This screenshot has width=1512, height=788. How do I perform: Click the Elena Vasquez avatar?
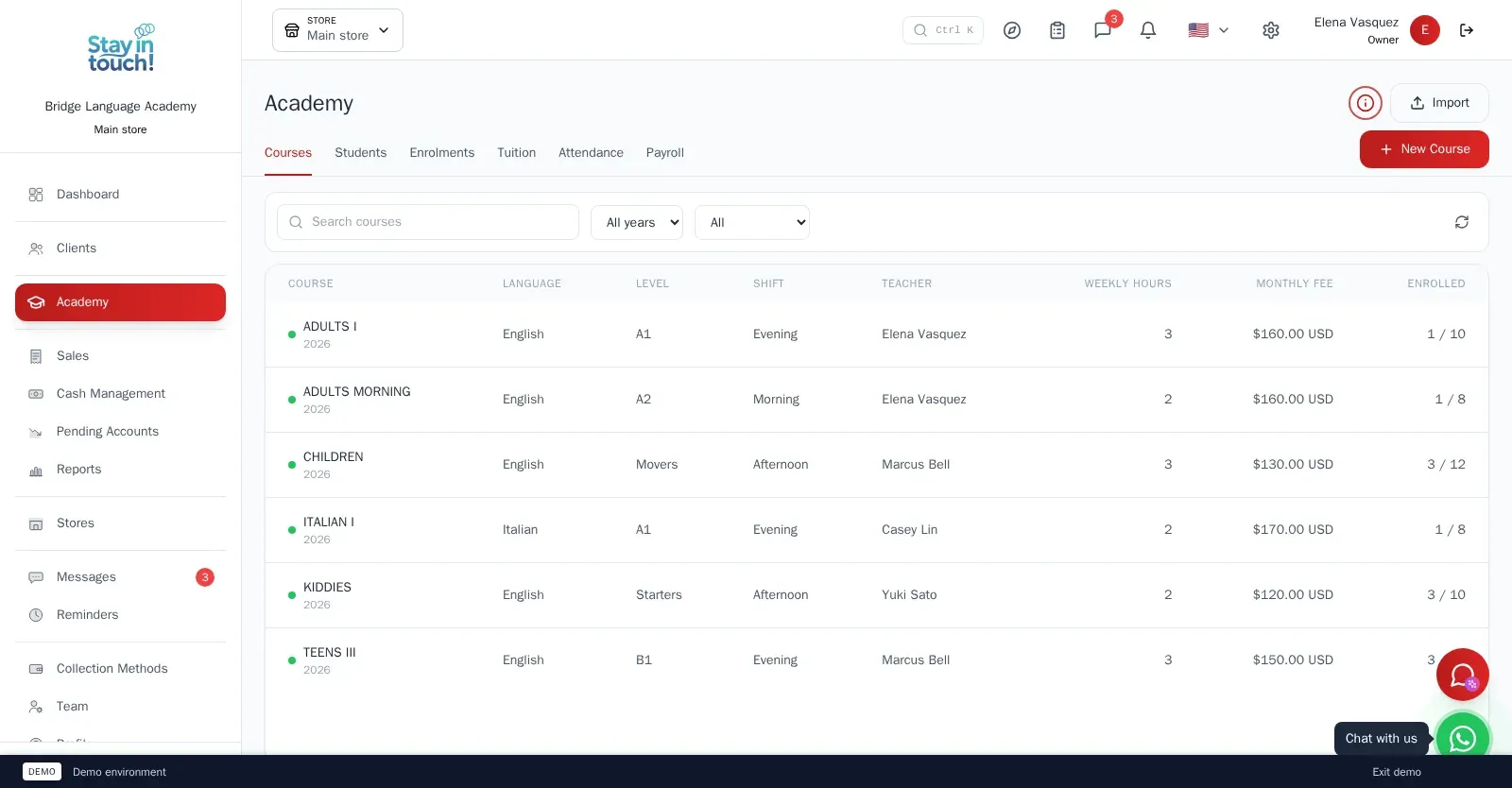1425,30
